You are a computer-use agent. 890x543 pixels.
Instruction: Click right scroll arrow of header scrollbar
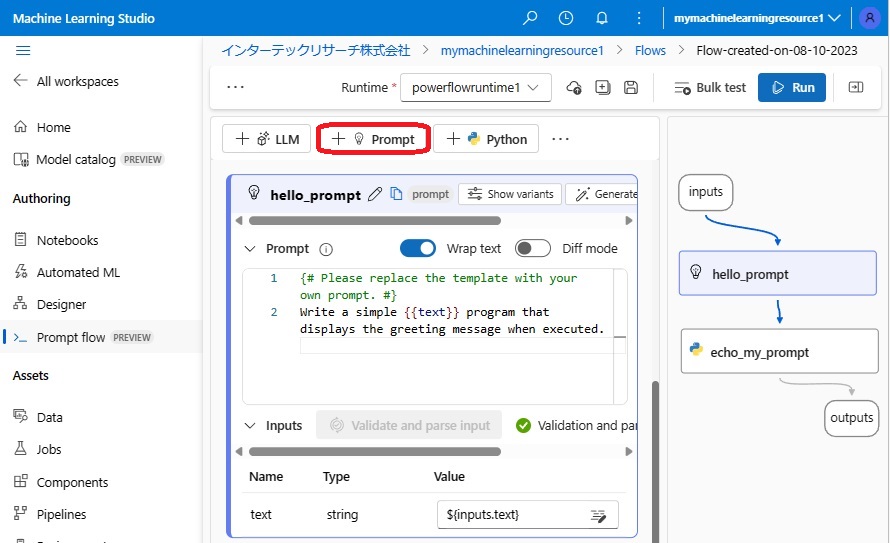(x=628, y=220)
